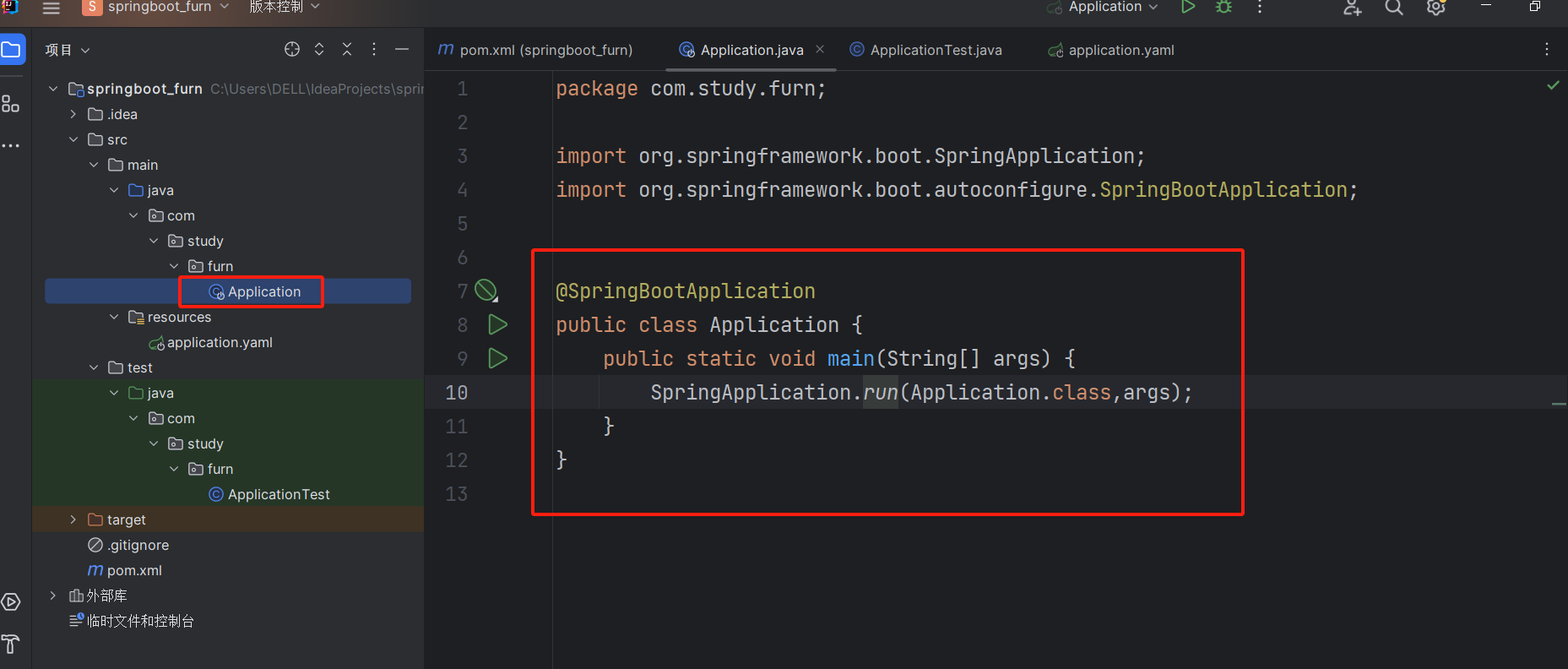Open Project panel options menu

374,49
